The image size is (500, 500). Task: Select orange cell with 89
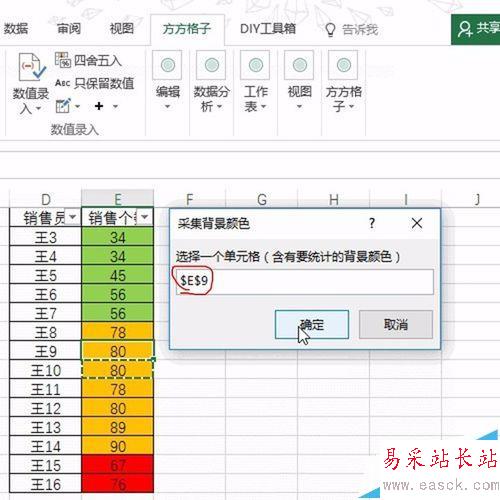coord(118,427)
